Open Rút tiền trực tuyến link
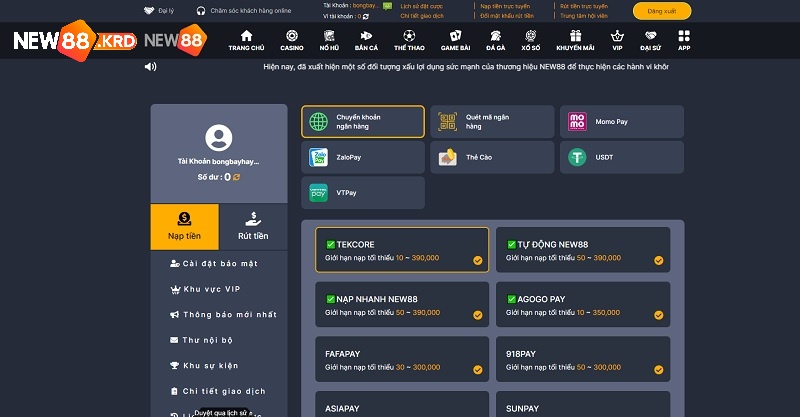Viewport: 800px width, 417px height. pos(584,6)
